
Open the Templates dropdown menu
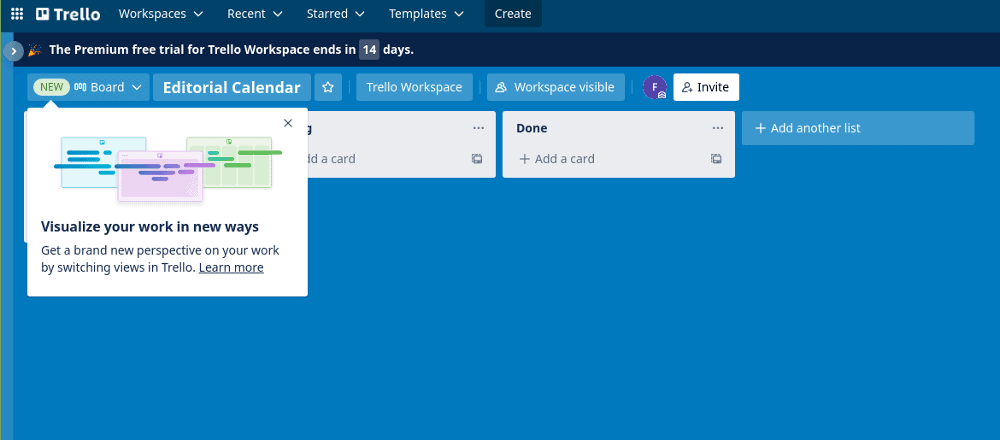[x=427, y=13]
